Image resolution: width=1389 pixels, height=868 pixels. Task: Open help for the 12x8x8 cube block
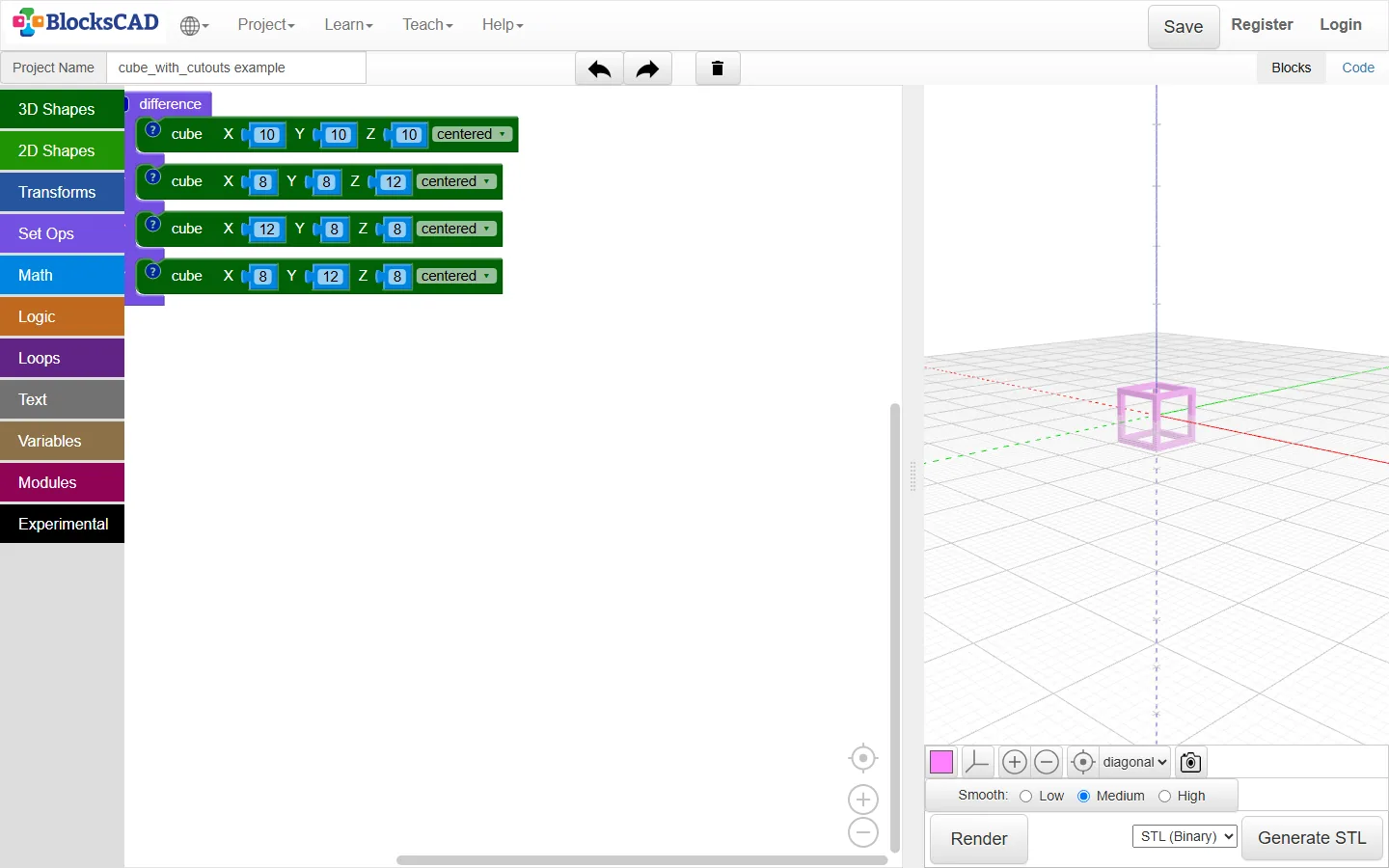click(x=152, y=224)
